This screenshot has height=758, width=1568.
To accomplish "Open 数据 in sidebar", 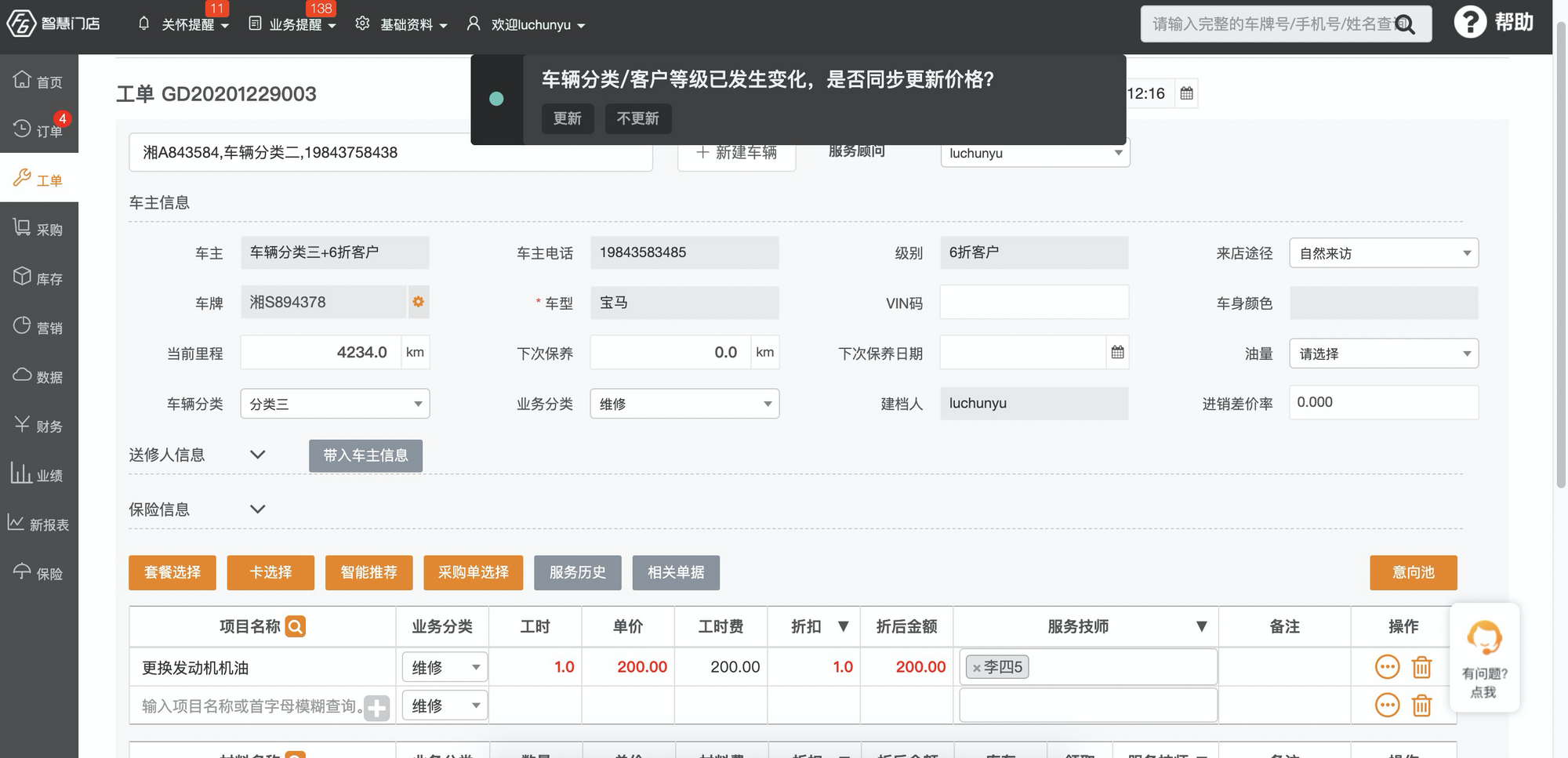I will pyautogui.click(x=38, y=376).
